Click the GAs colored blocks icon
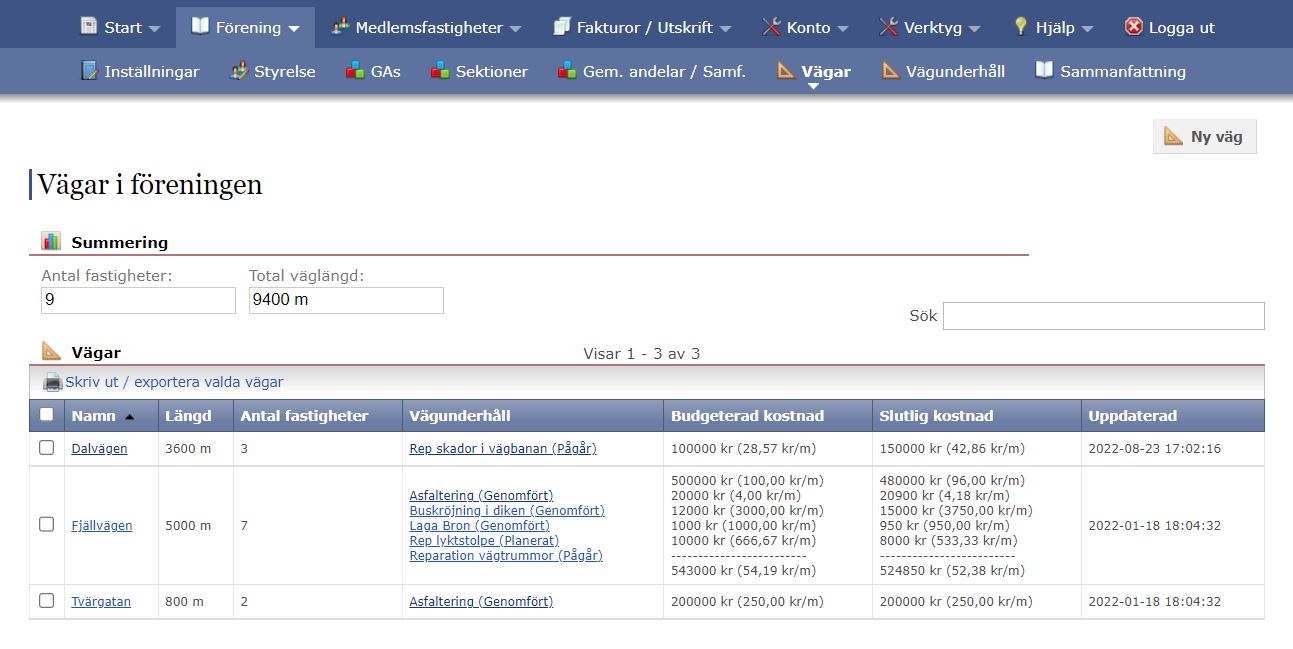Image resolution: width=1293 pixels, height=649 pixels. 355,71
